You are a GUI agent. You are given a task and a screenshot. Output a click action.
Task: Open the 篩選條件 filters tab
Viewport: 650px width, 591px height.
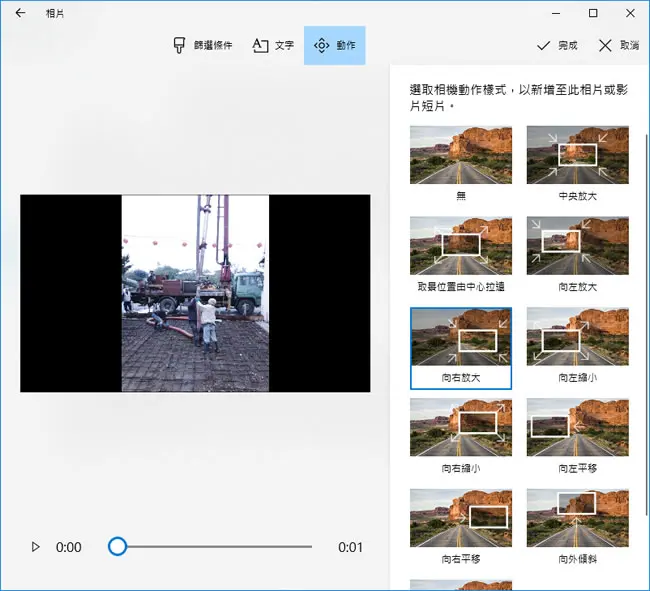coord(203,45)
